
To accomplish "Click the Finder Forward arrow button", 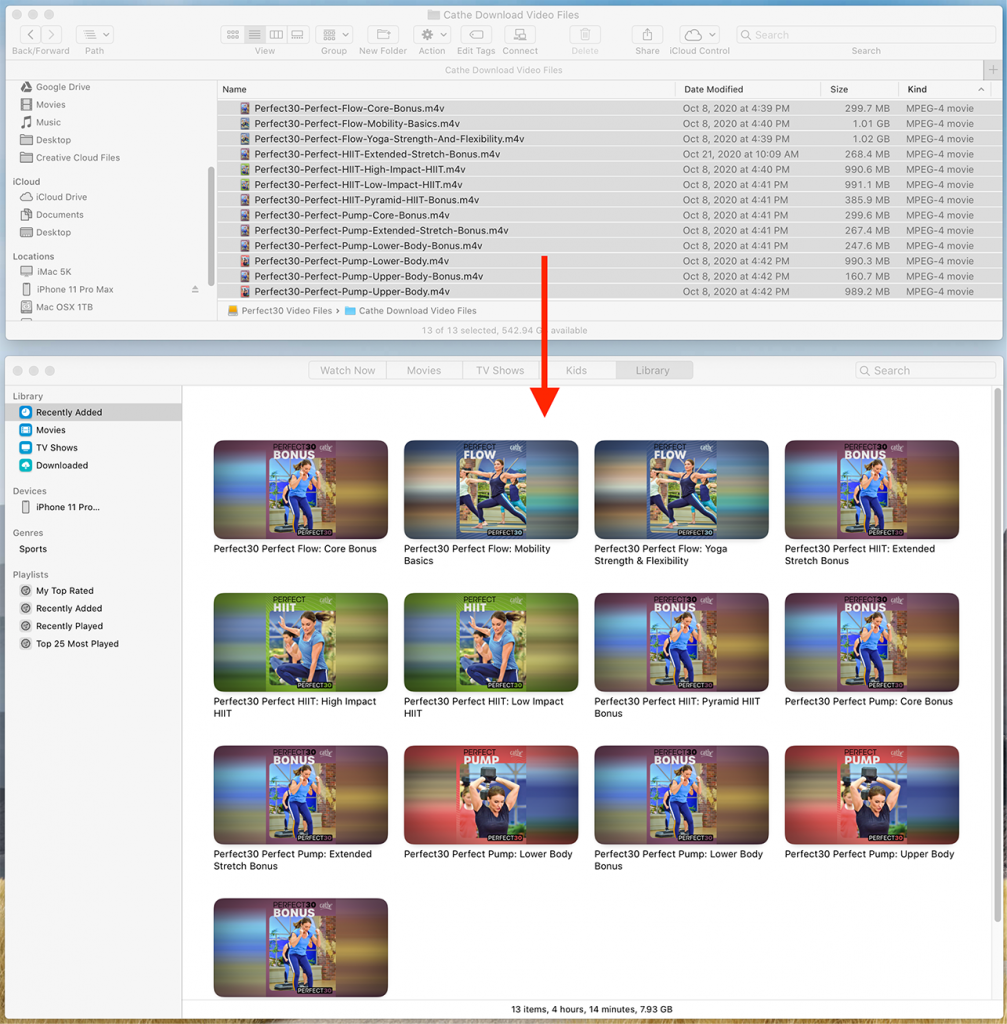I will pyautogui.click(x=52, y=34).
